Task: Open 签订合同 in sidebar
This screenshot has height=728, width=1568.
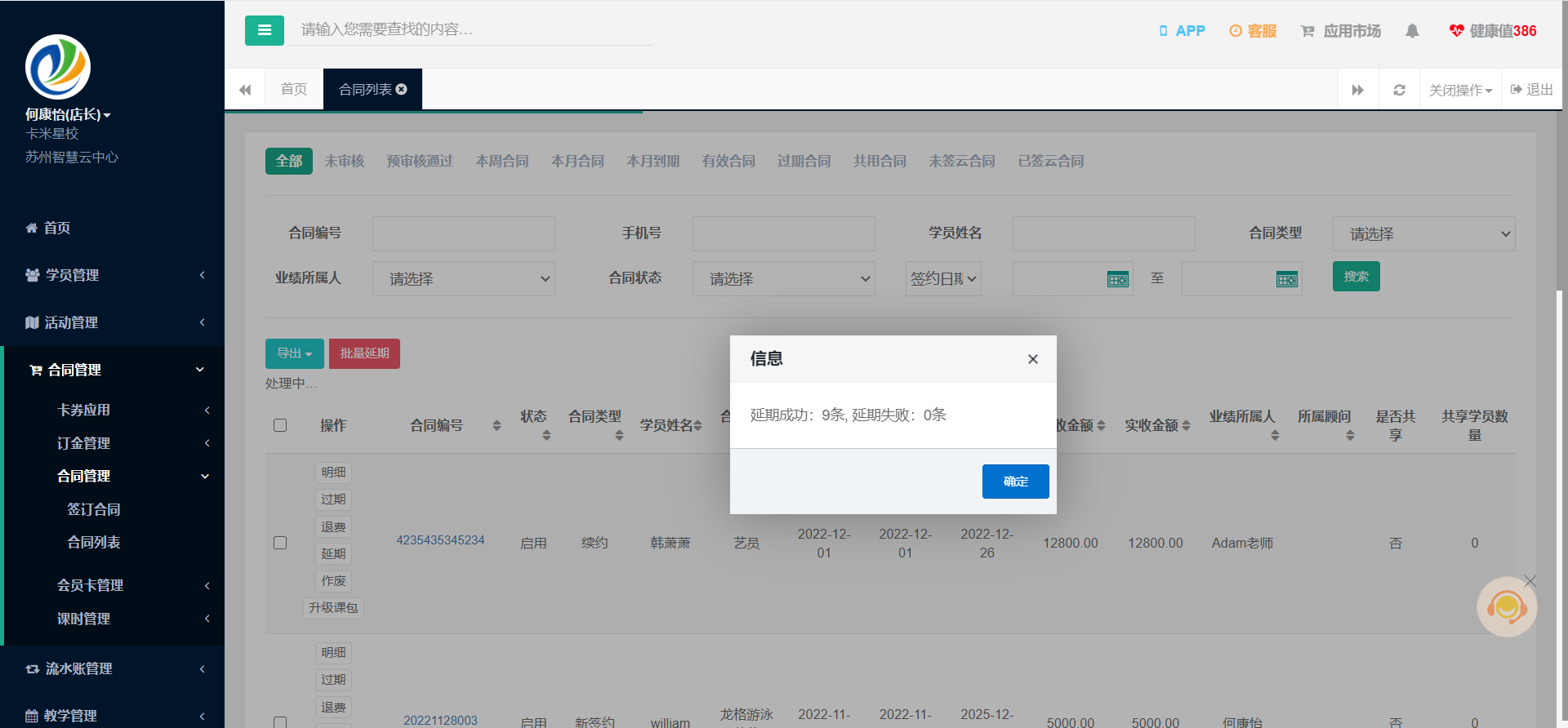Action: click(x=94, y=509)
